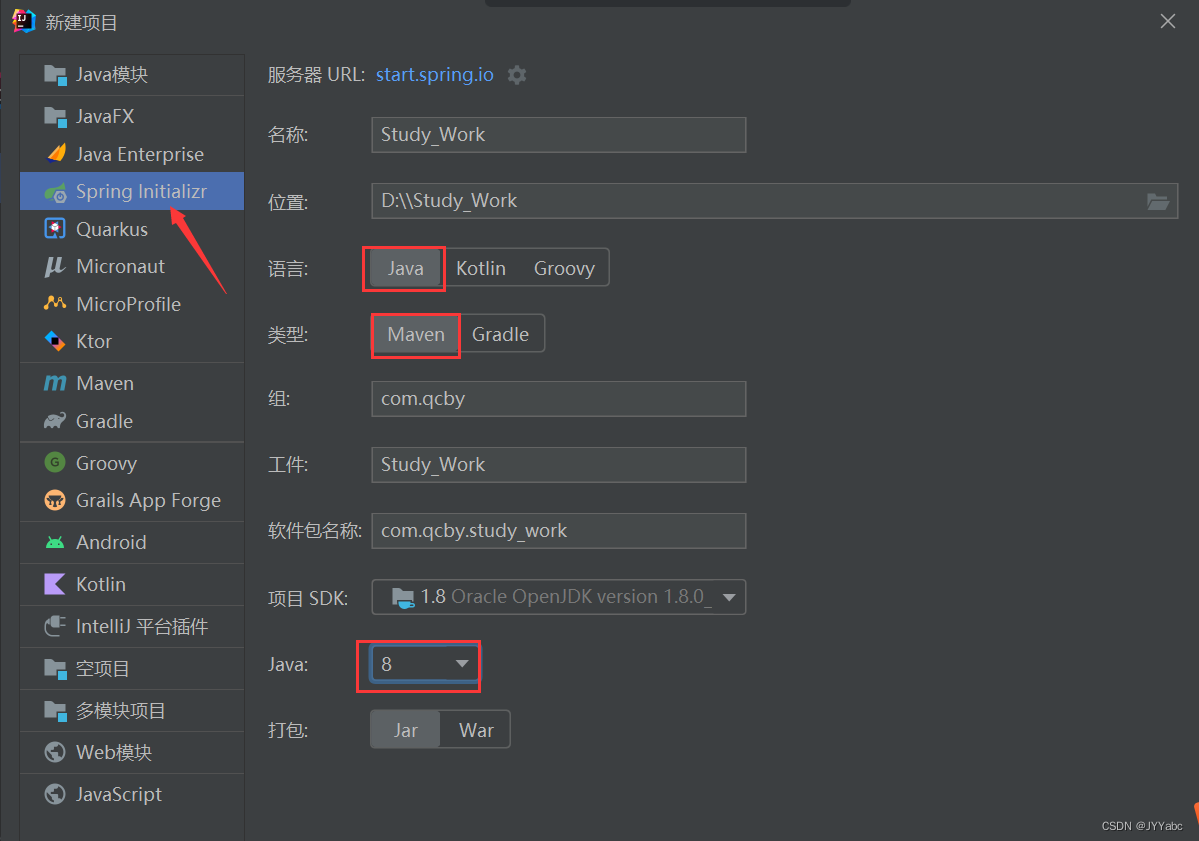Select Kotlin as the language
The width and height of the screenshot is (1199, 841).
[x=481, y=268]
